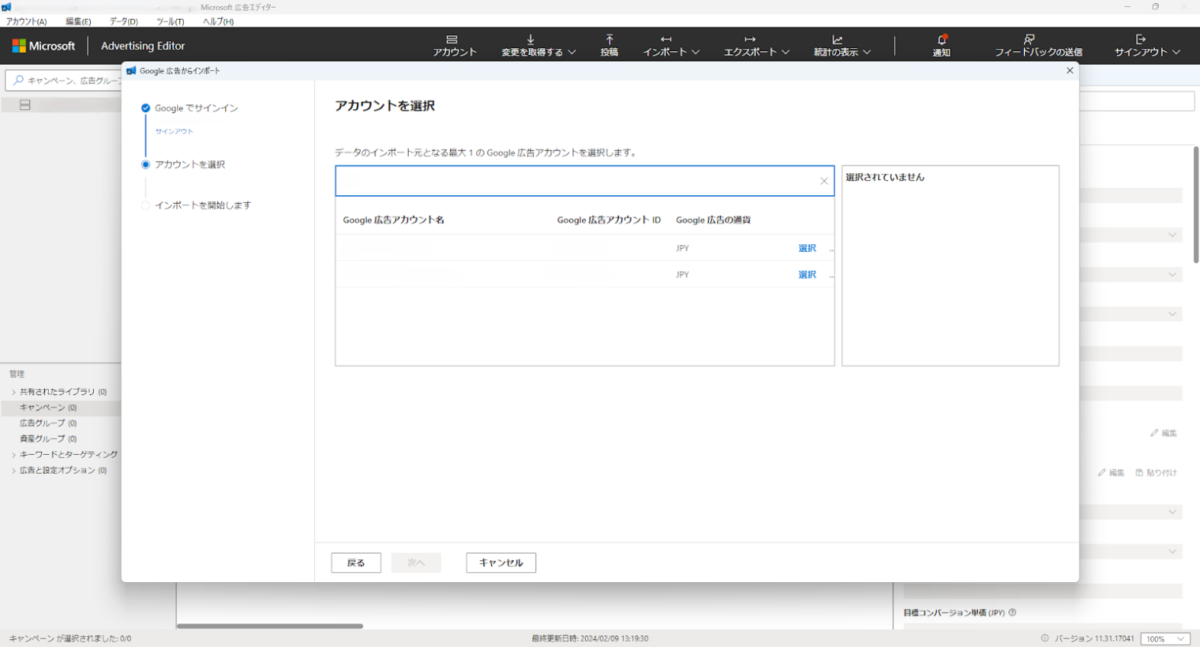Click the サインアウト link under Google sign-in
Image resolution: width=1200 pixels, height=647 pixels.
[x=174, y=131]
